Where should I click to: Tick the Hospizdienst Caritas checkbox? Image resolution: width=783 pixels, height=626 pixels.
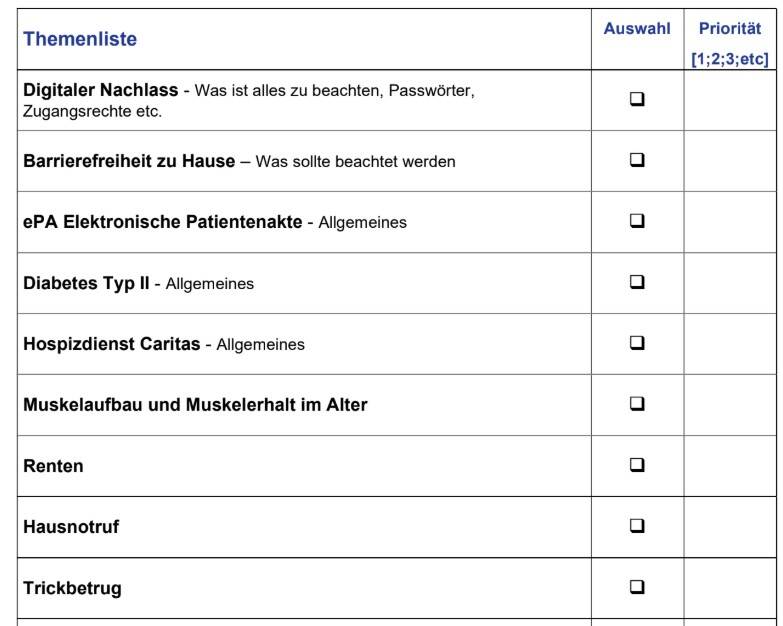(637, 343)
